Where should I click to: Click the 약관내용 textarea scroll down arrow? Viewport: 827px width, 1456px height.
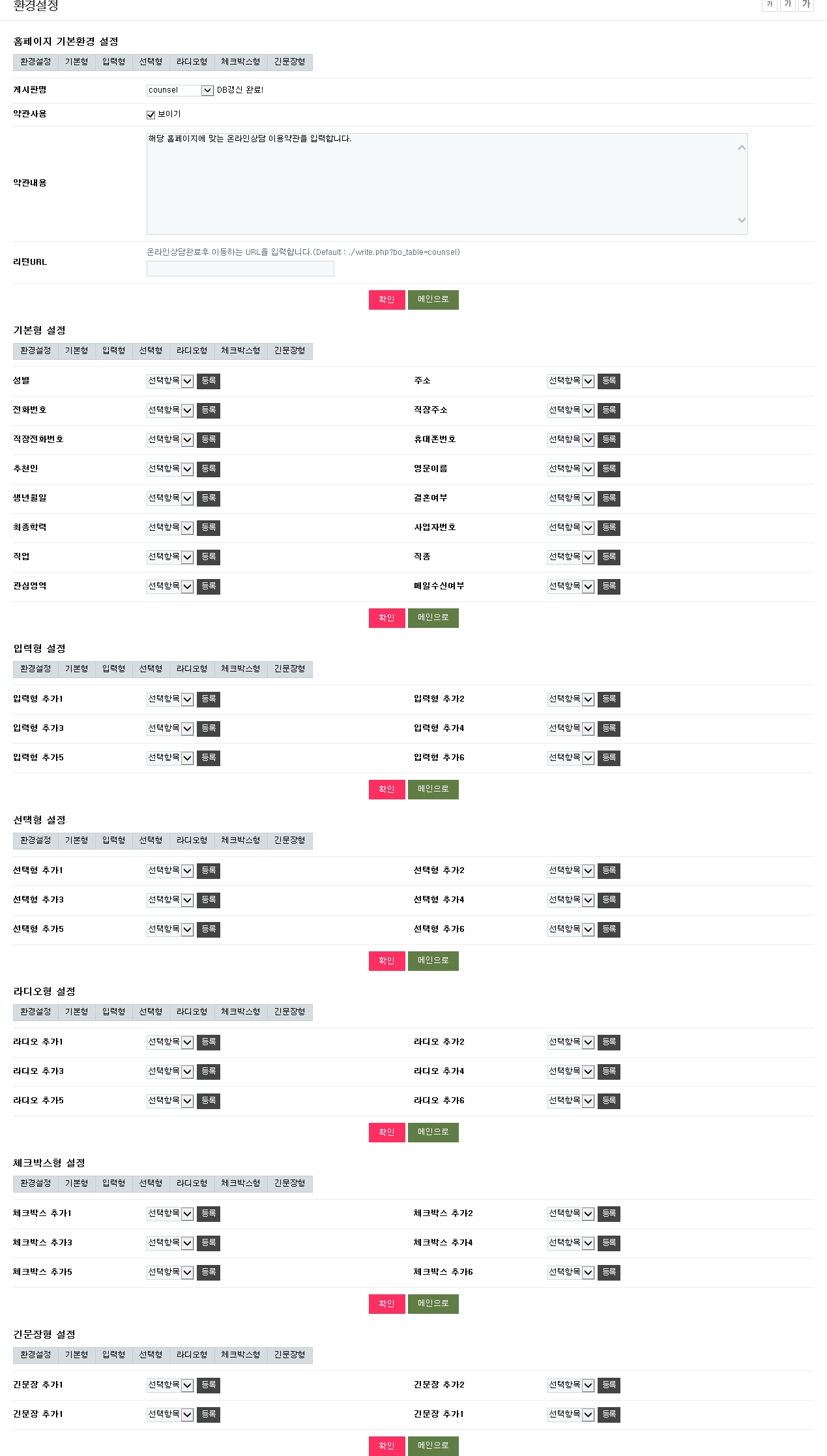[x=741, y=220]
